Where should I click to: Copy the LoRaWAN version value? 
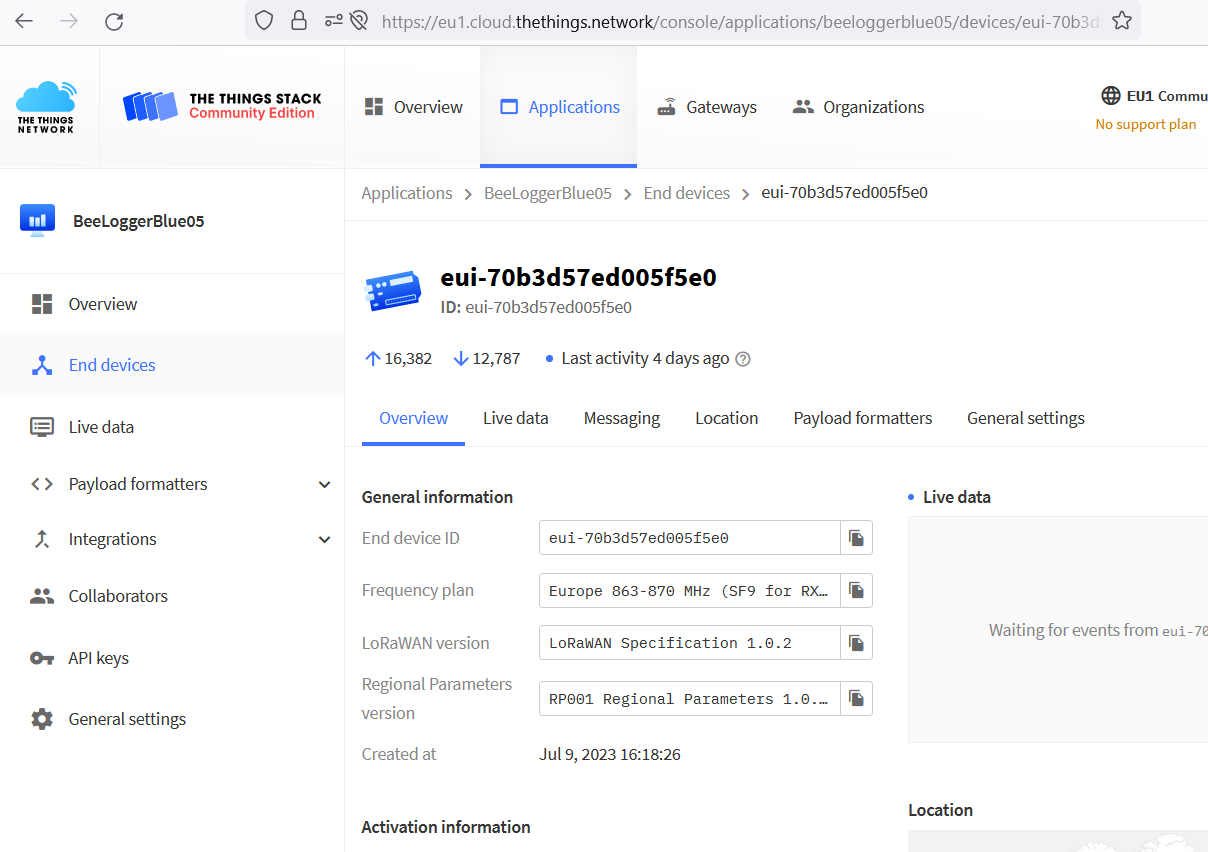click(x=856, y=642)
